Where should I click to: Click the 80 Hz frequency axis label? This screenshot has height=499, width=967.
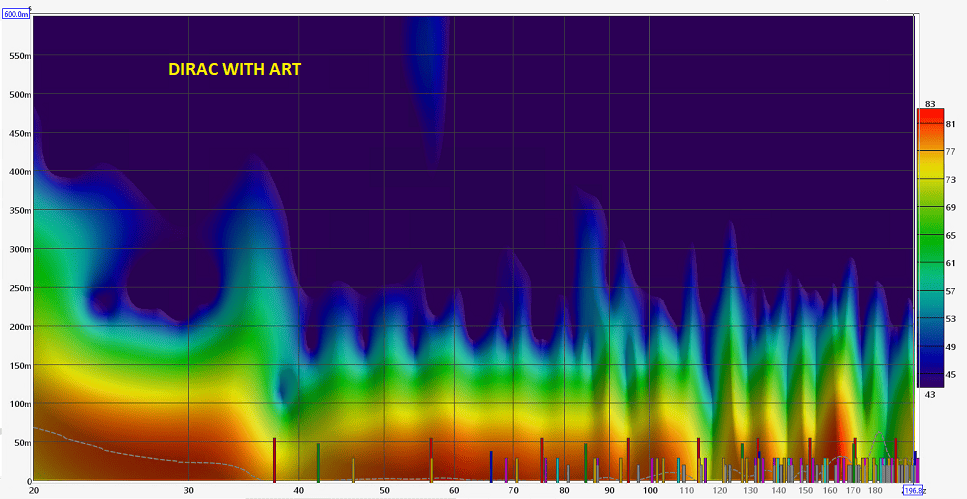coord(564,490)
